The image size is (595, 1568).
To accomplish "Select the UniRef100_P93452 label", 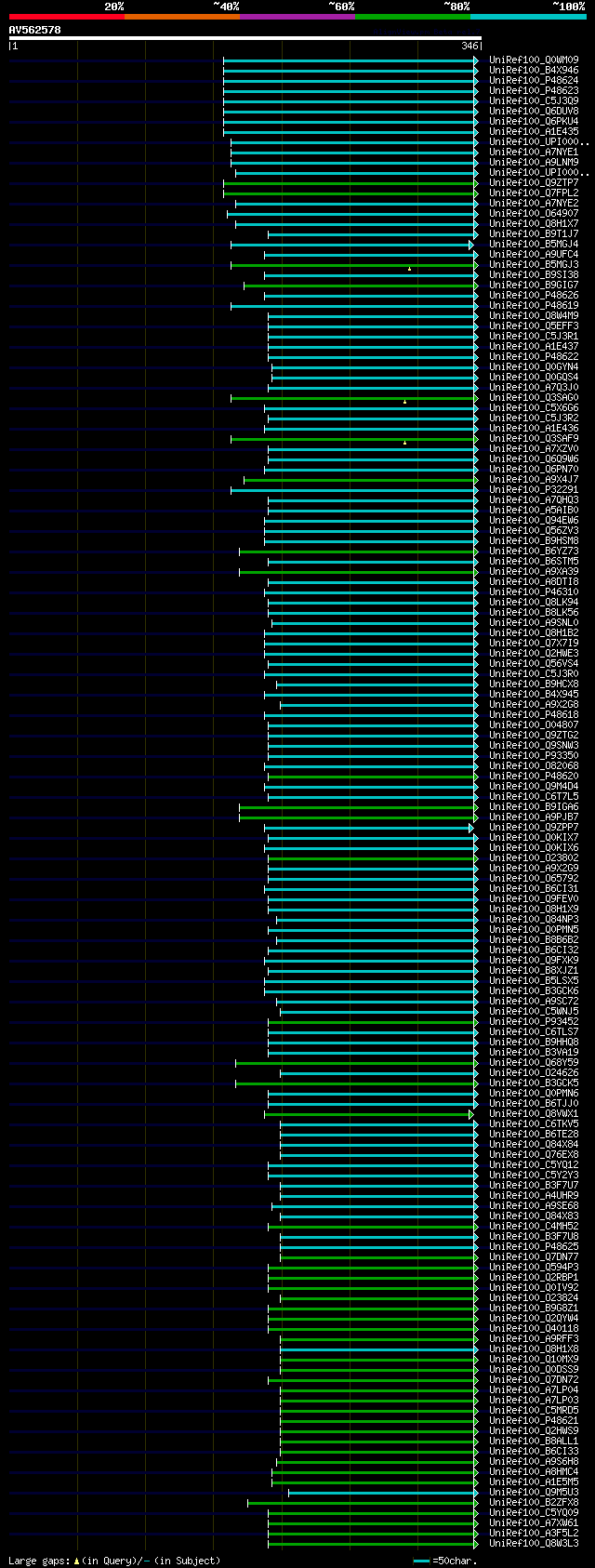I will coord(534,1022).
